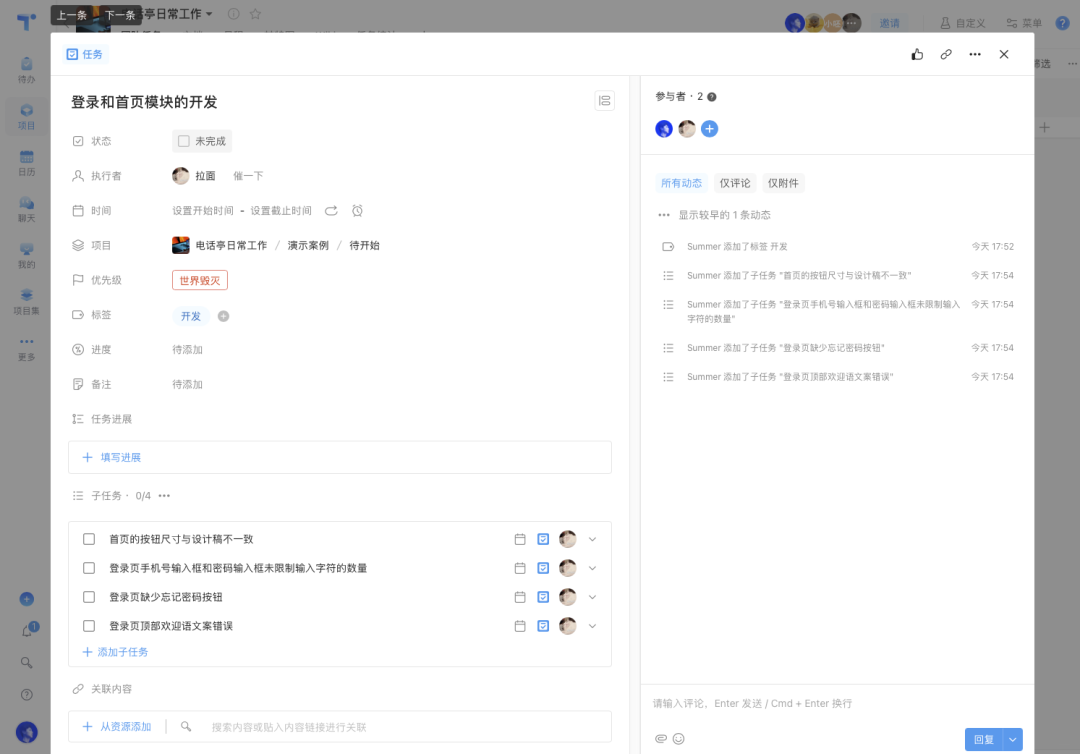Check the subtask 登录页顶部欢迎语文案错误
The height and width of the screenshot is (754, 1080).
(89, 626)
